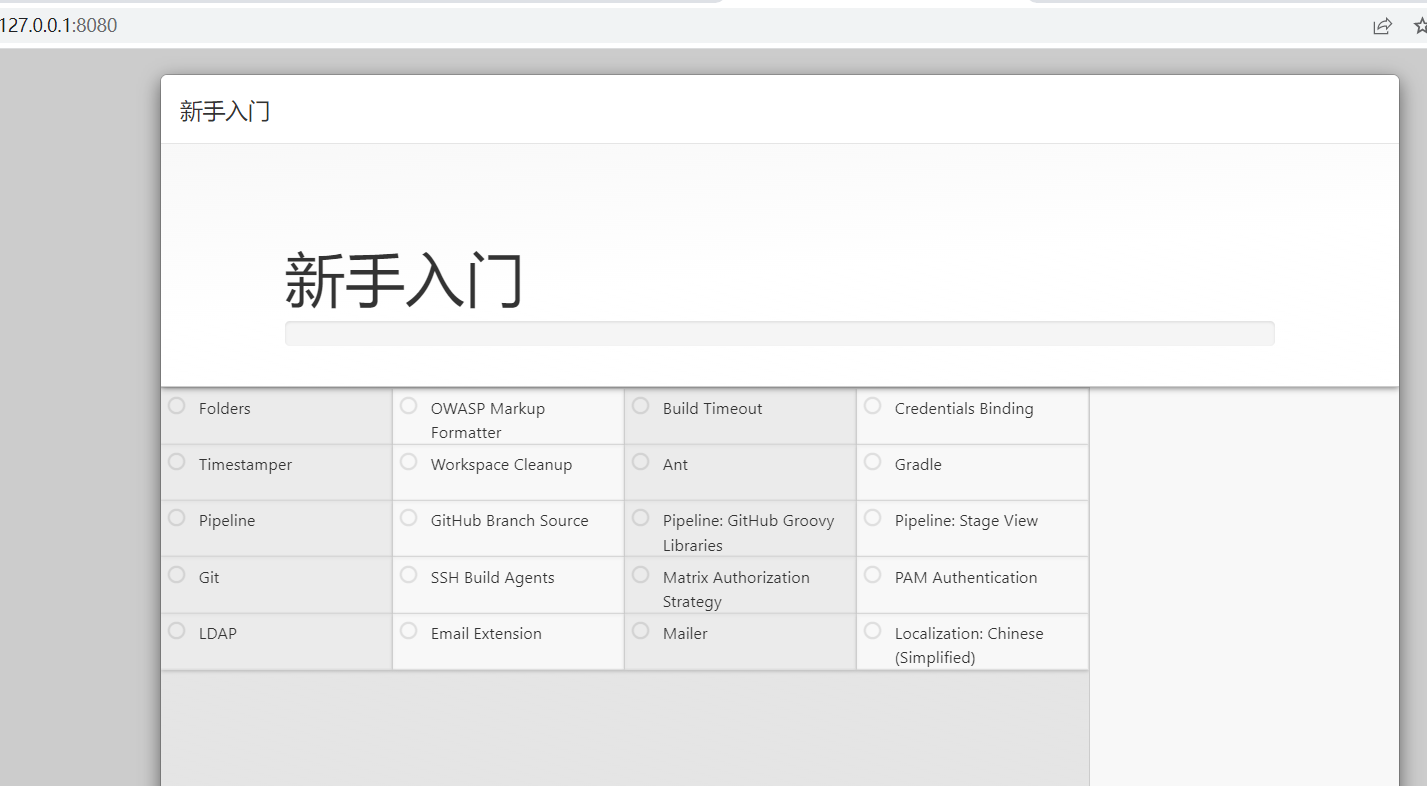Image resolution: width=1427 pixels, height=786 pixels.
Task: Click the Folders plugin name
Action: [x=225, y=408]
